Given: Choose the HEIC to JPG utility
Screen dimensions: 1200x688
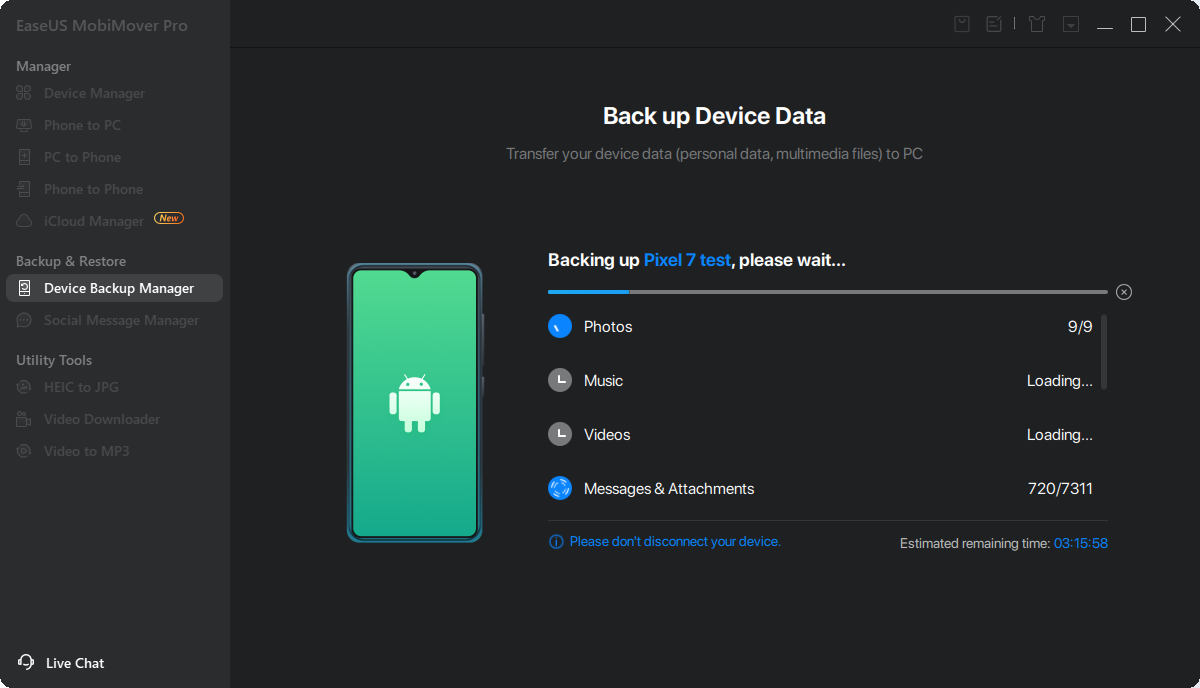Looking at the screenshot, I should tap(81, 387).
